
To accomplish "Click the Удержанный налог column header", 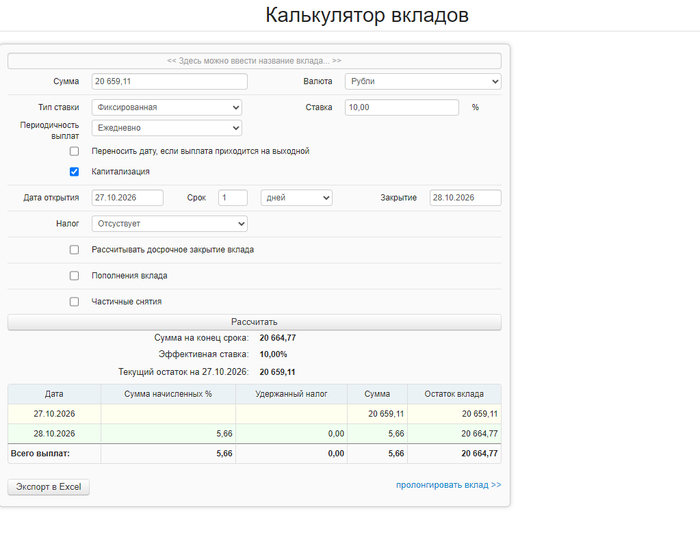I will point(291,394).
